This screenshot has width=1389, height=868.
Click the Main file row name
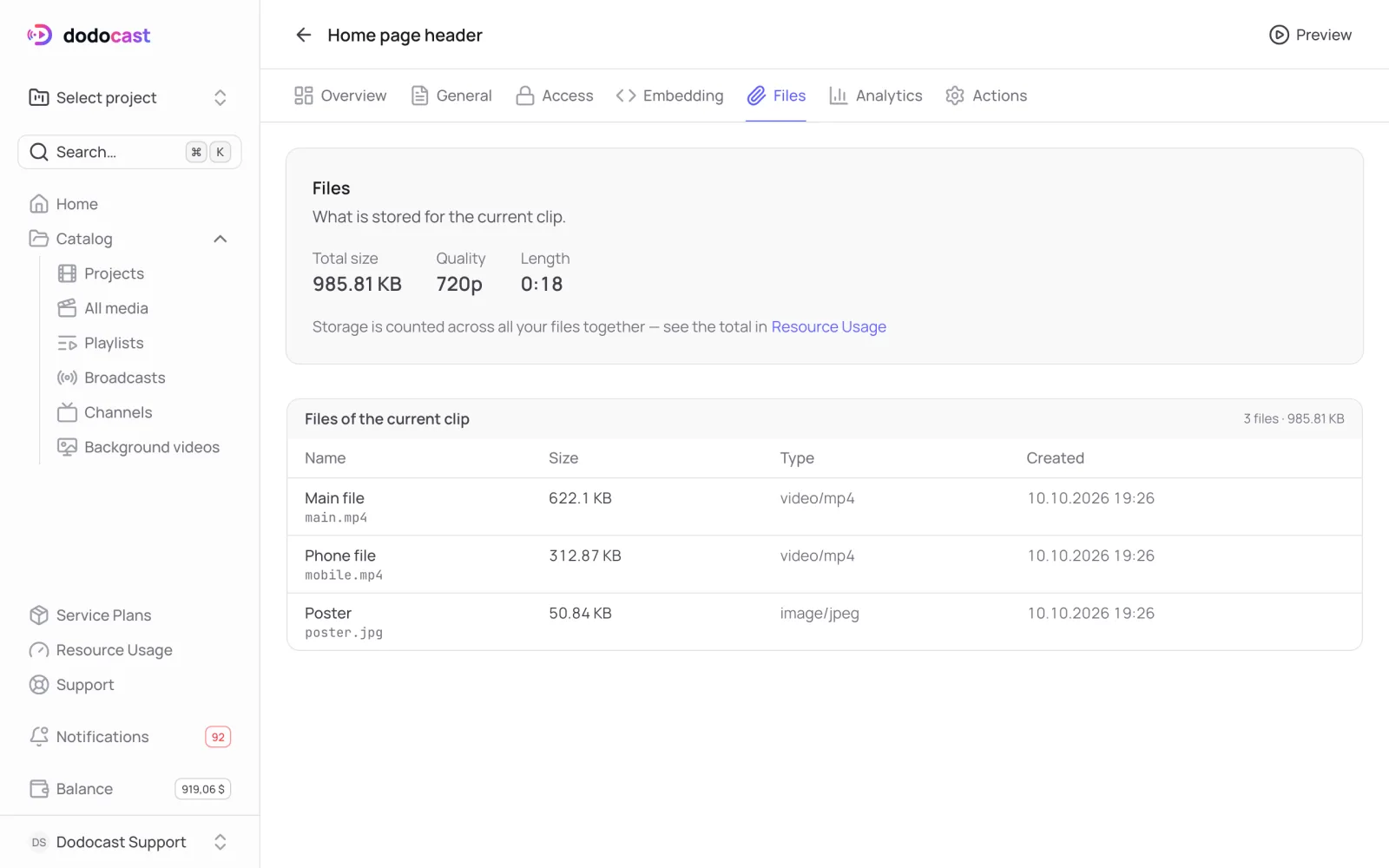click(x=335, y=498)
